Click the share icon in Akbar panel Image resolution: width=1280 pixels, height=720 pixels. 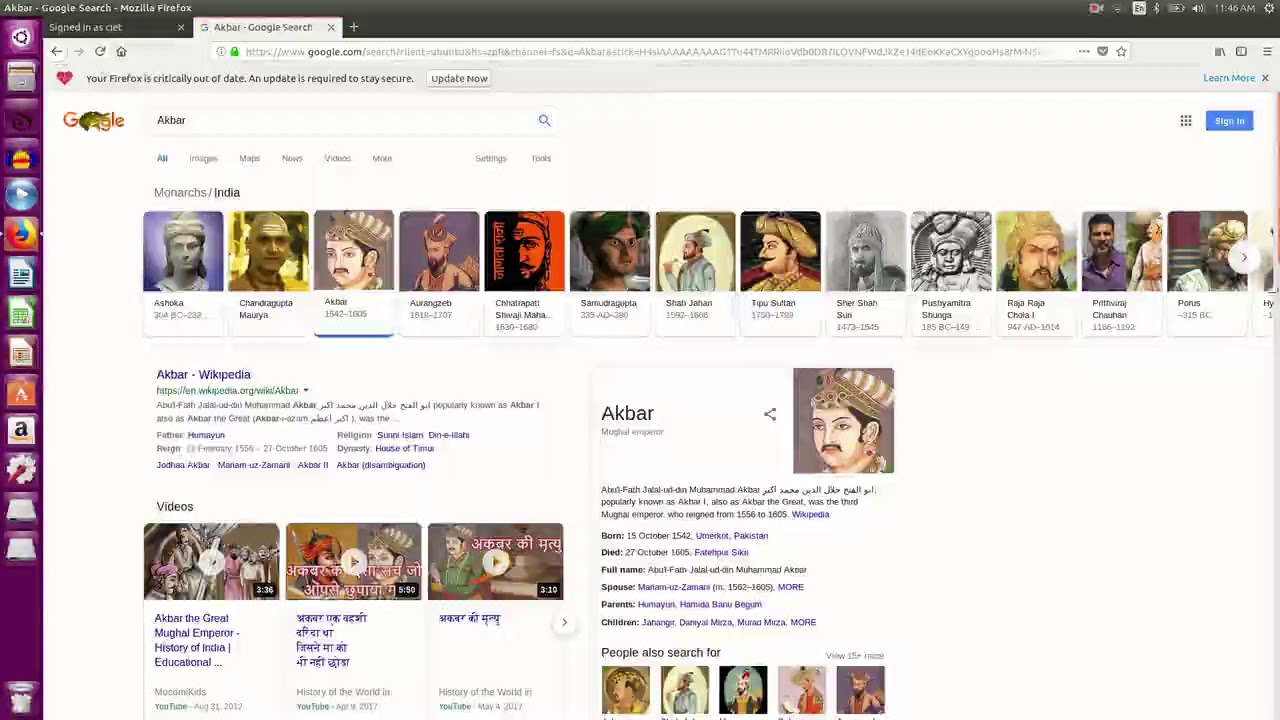pyautogui.click(x=770, y=414)
